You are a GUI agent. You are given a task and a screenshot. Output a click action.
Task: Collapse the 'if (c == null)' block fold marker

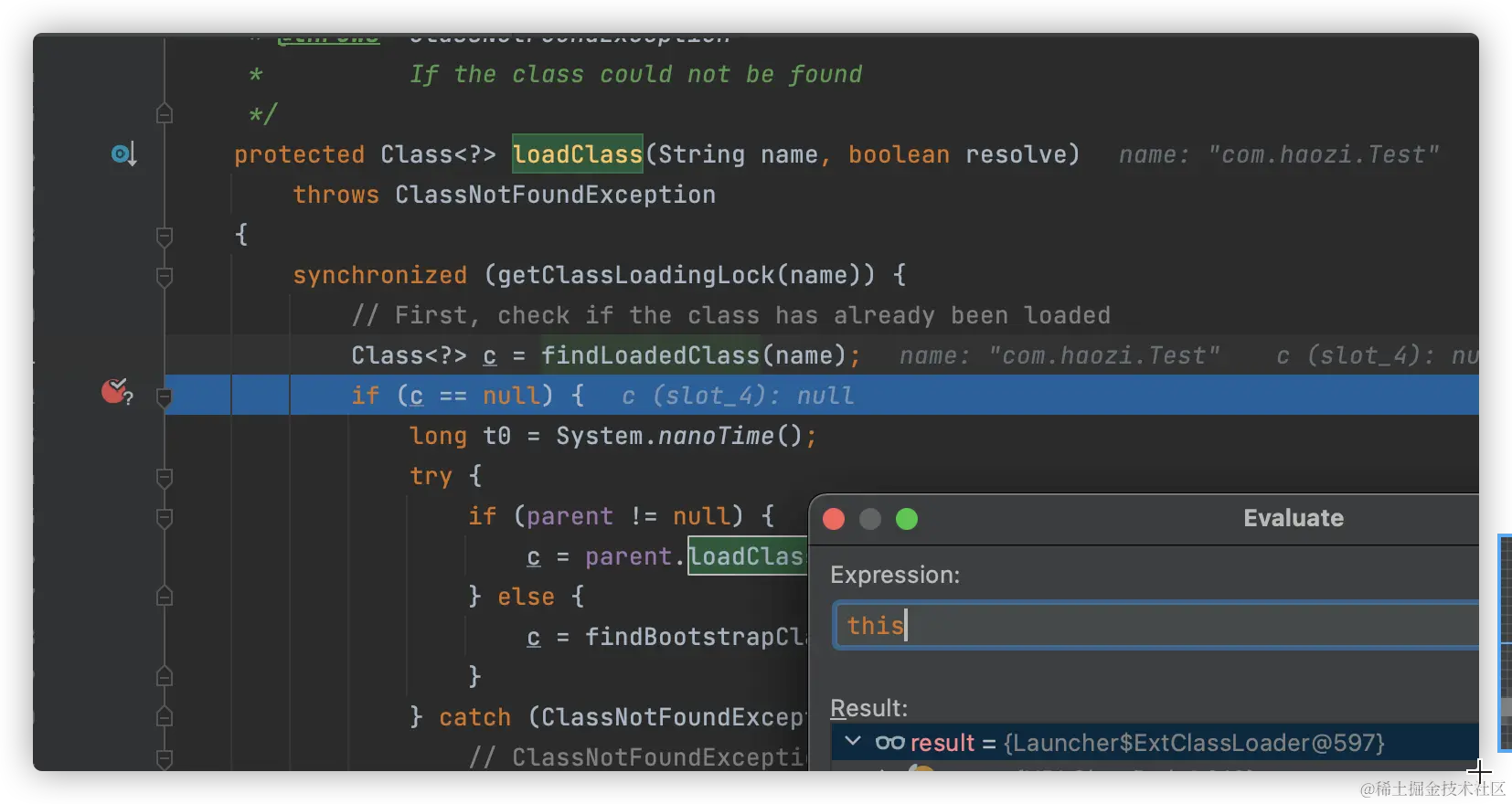165,397
